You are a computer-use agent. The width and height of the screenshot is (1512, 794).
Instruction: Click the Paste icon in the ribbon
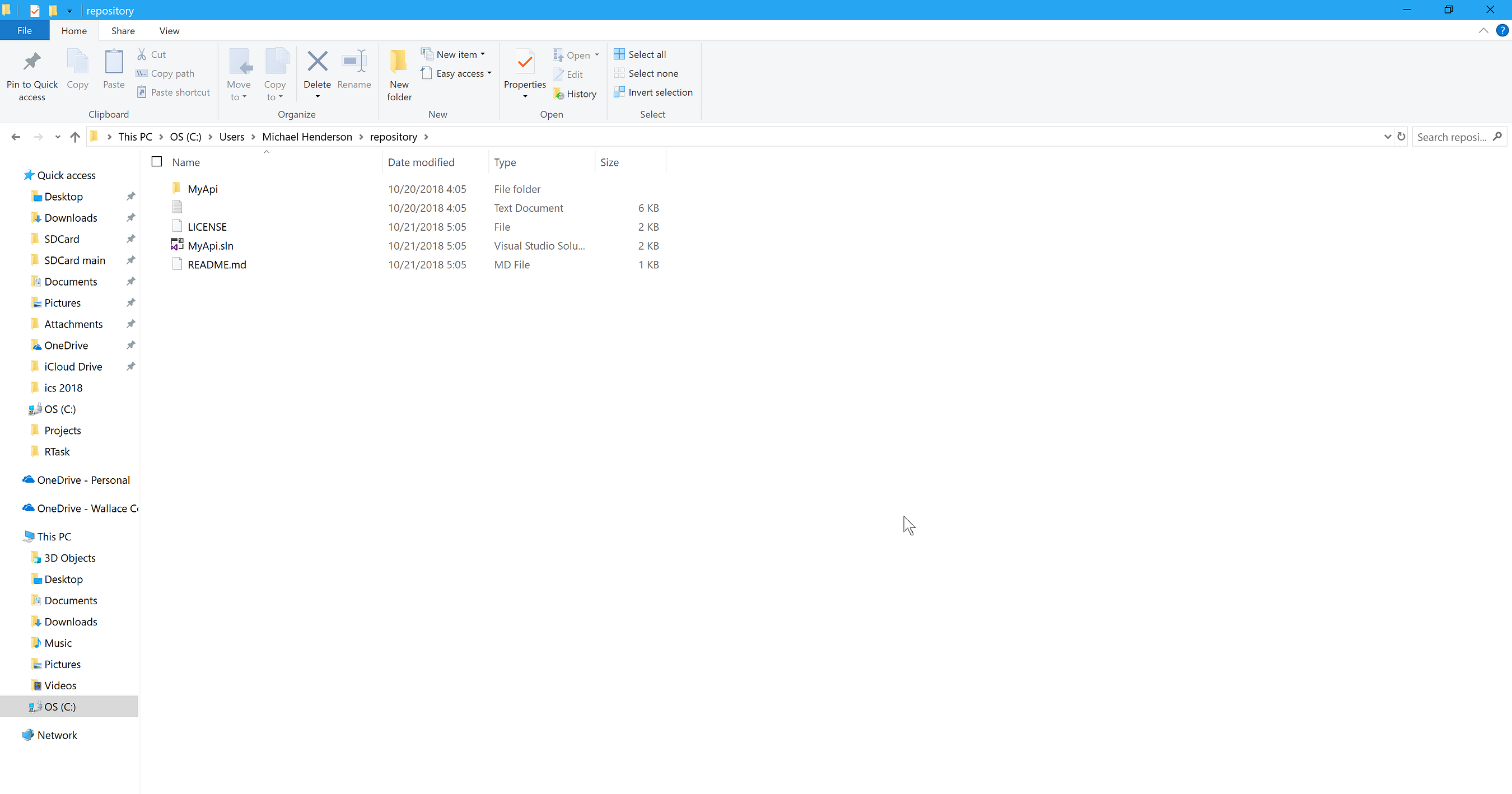coord(113,71)
